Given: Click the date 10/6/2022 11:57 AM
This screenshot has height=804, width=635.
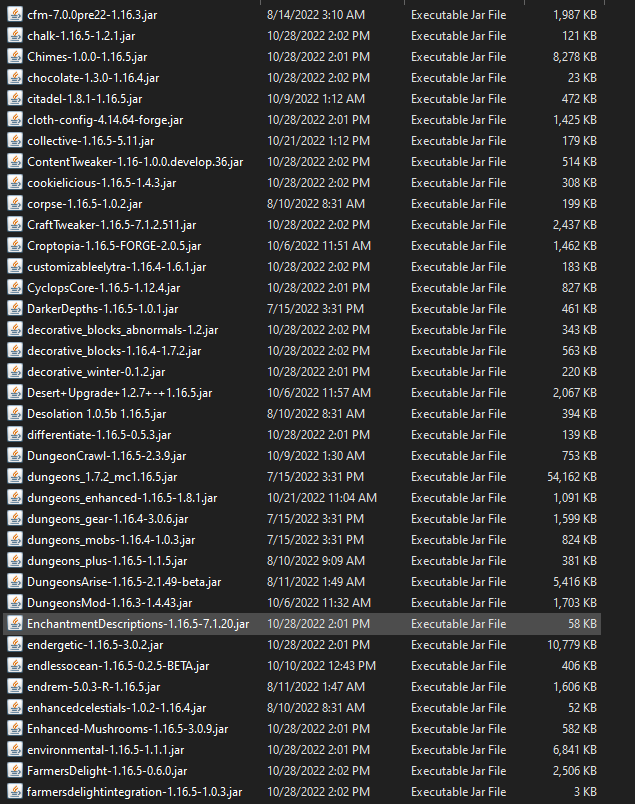Looking at the screenshot, I should (319, 393).
